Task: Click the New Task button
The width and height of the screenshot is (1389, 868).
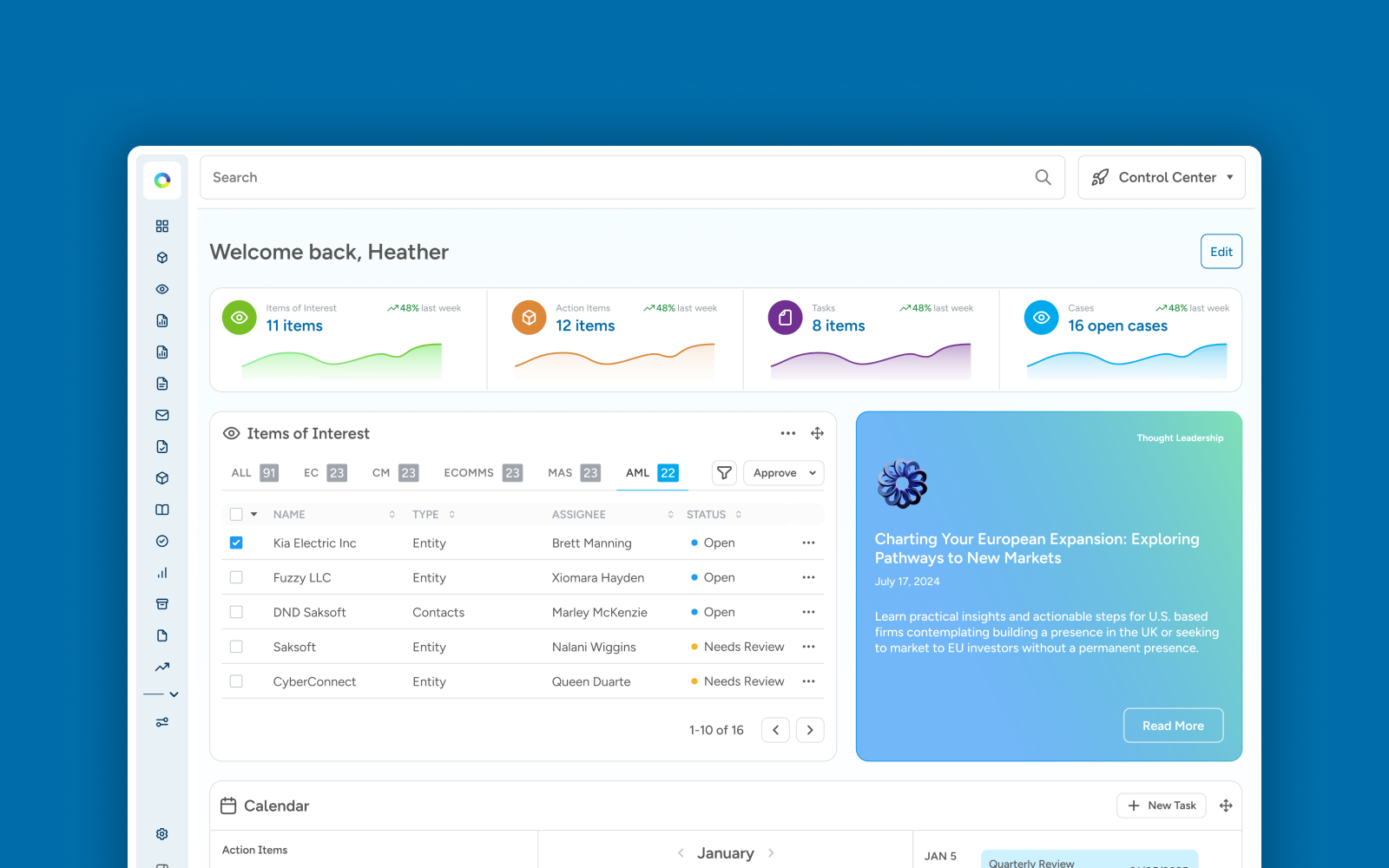Action: (x=1162, y=806)
